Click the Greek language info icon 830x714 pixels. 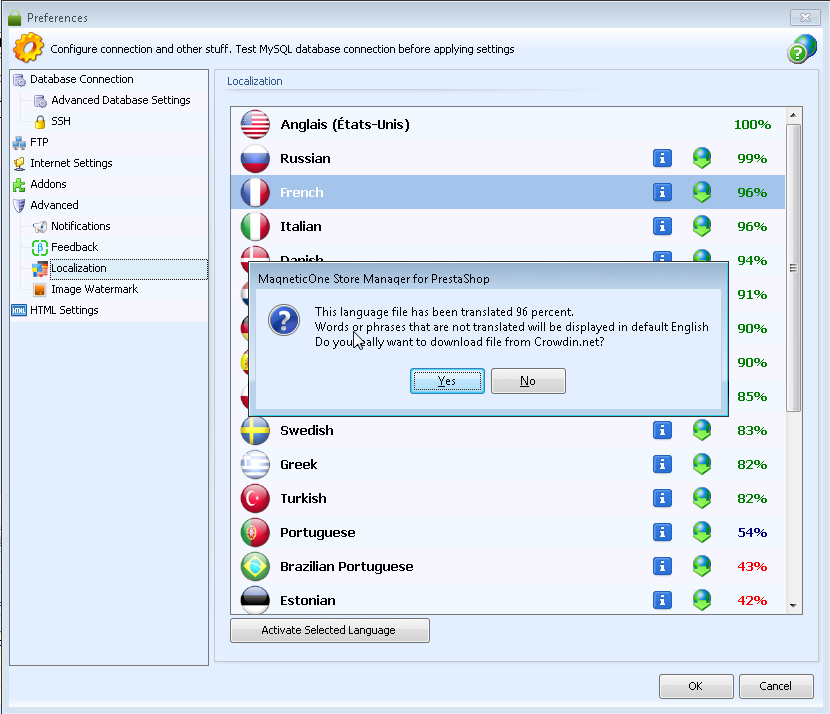point(662,464)
